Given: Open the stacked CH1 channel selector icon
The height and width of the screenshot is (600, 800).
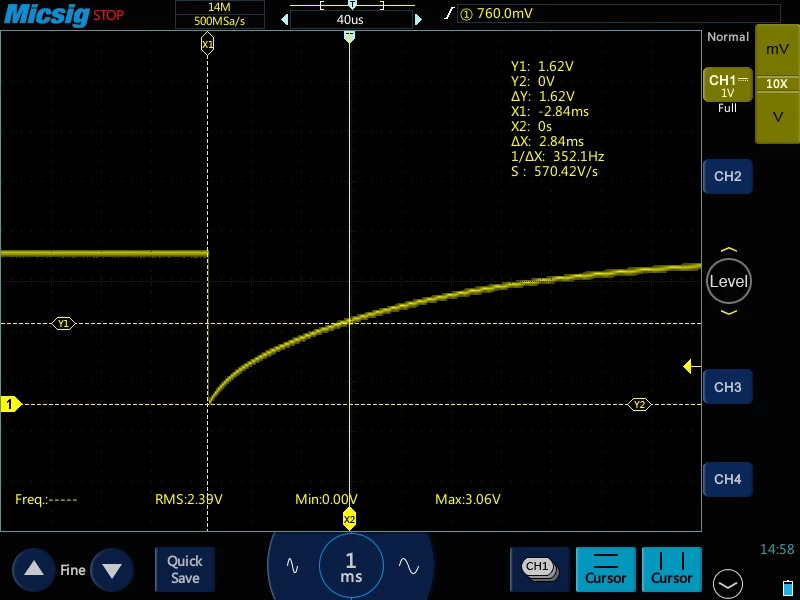Looking at the screenshot, I should [x=540, y=569].
